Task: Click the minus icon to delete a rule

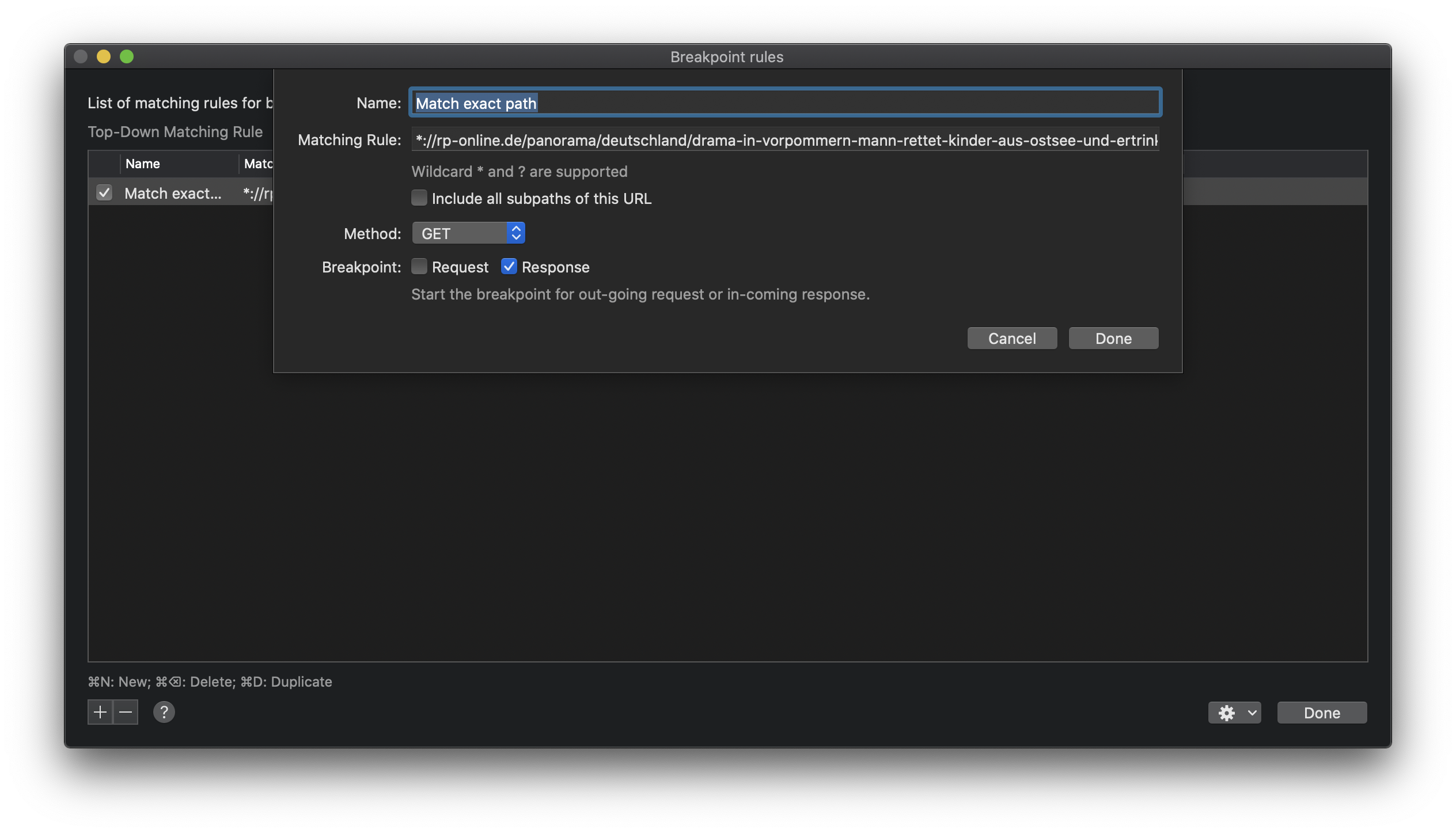Action: (x=127, y=712)
